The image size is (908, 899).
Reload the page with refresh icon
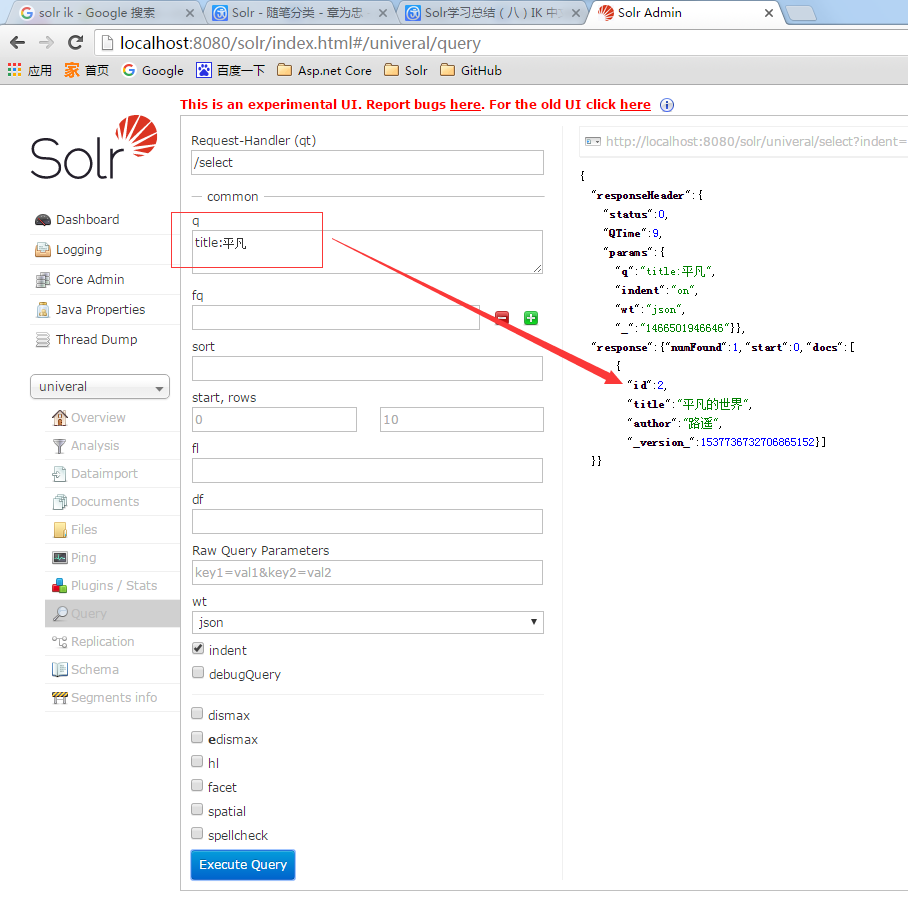pyautogui.click(x=75, y=42)
